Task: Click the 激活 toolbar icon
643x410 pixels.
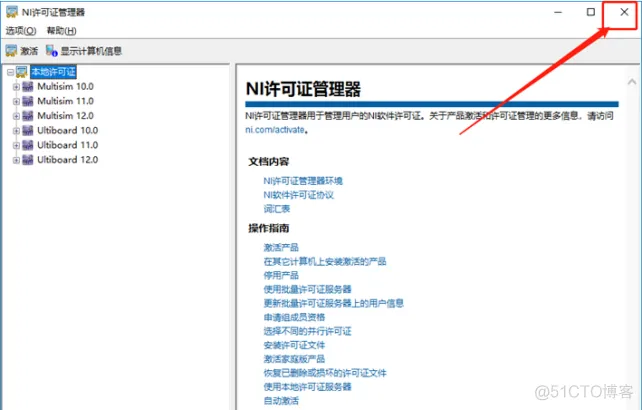Action: click(x=11, y=51)
